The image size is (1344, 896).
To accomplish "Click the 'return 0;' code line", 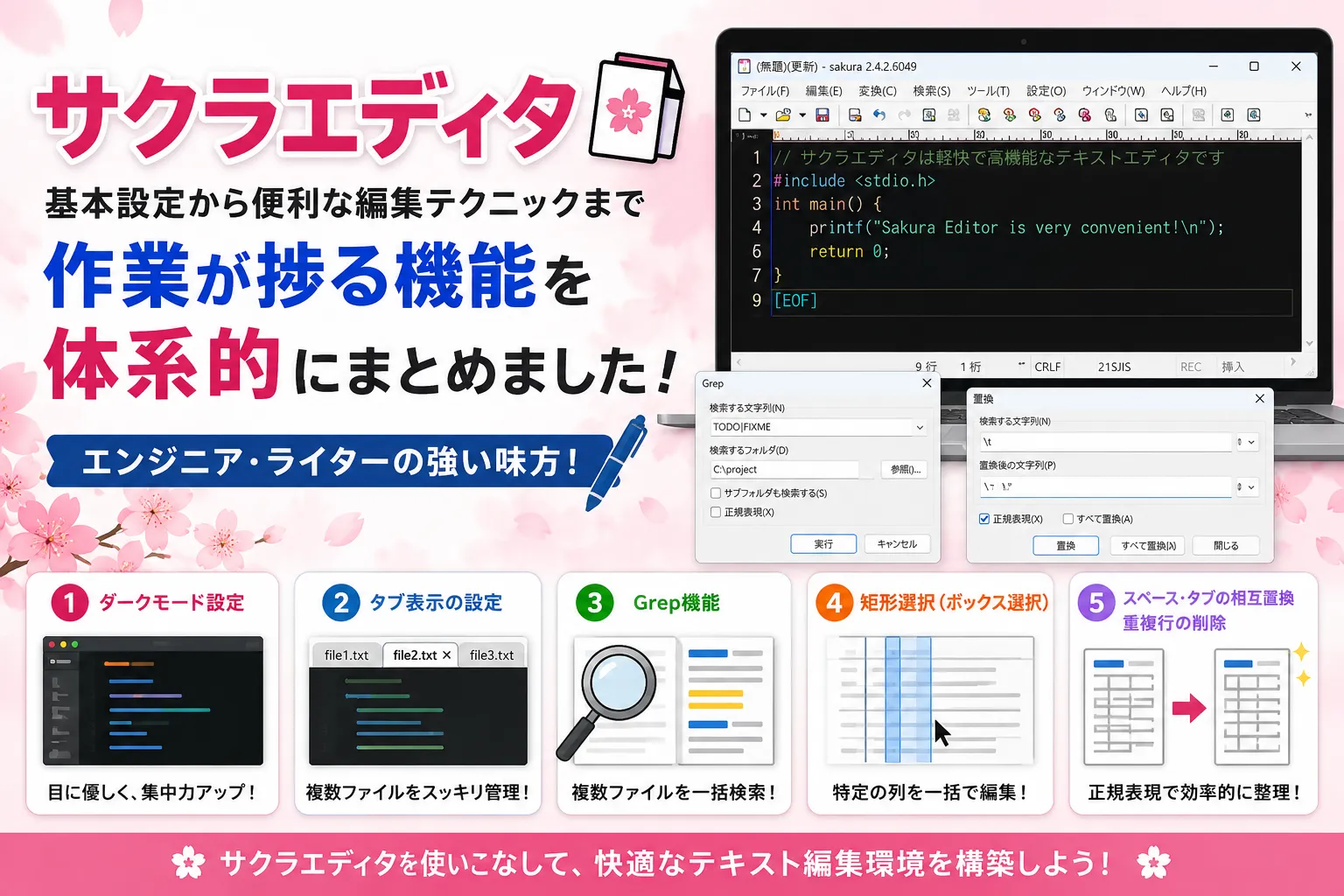I will coord(849,252).
